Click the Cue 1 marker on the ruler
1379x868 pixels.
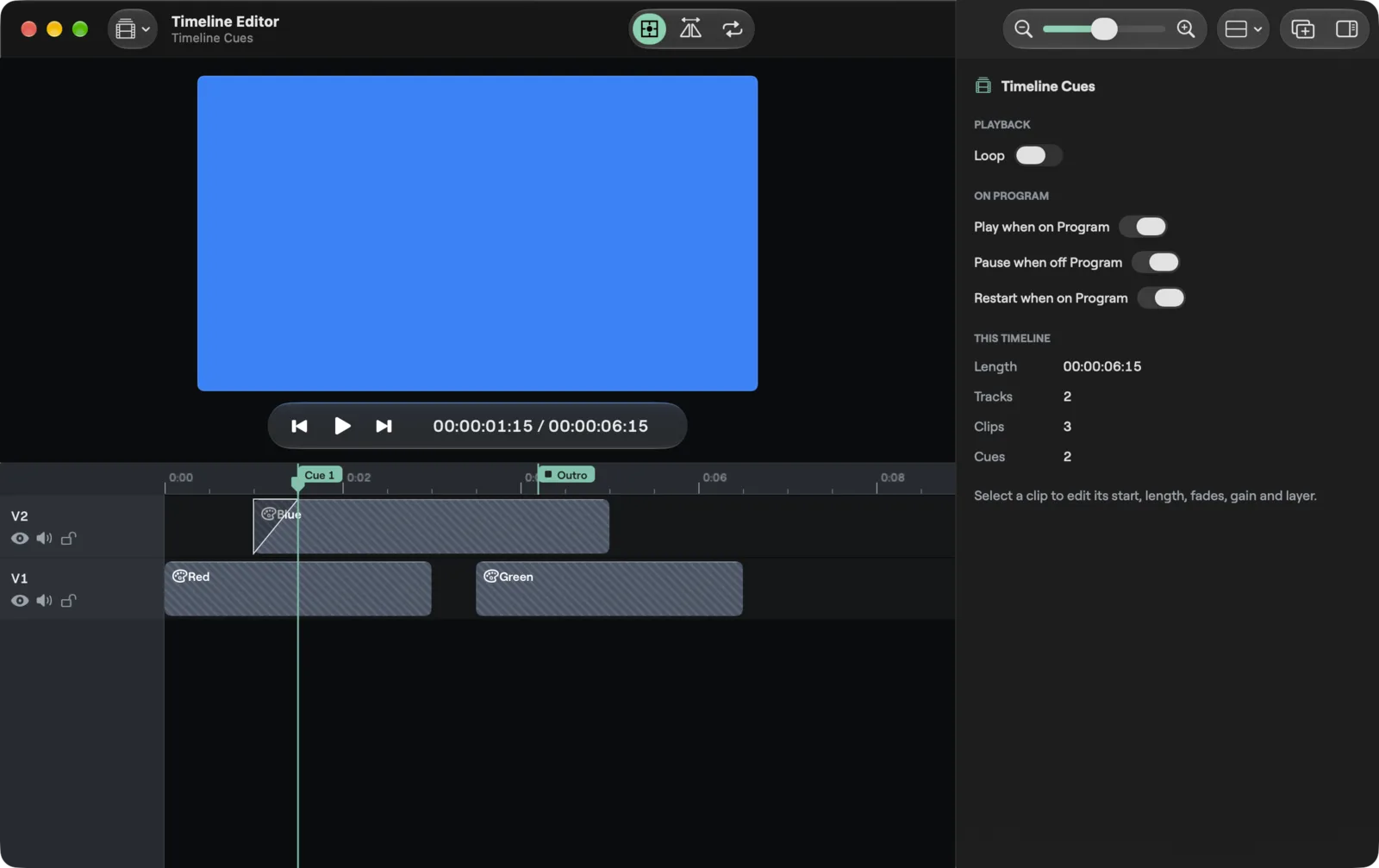coord(320,475)
